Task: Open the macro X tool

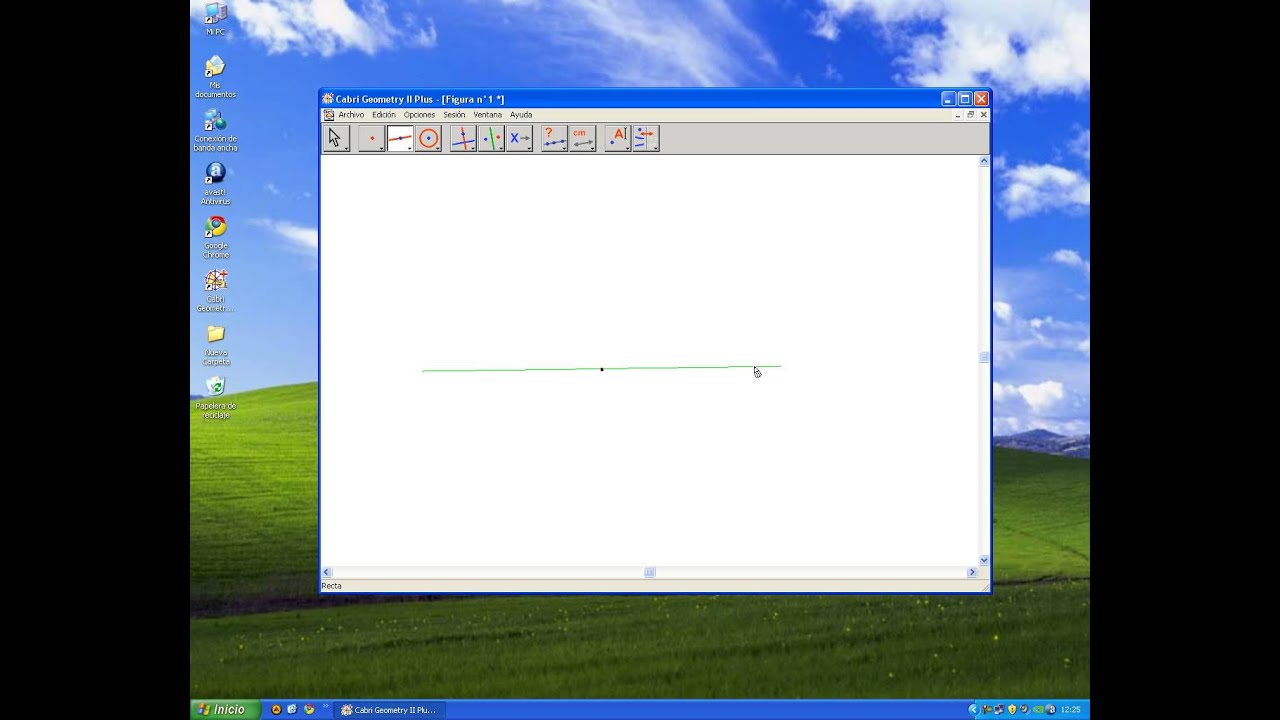Action: pos(519,138)
